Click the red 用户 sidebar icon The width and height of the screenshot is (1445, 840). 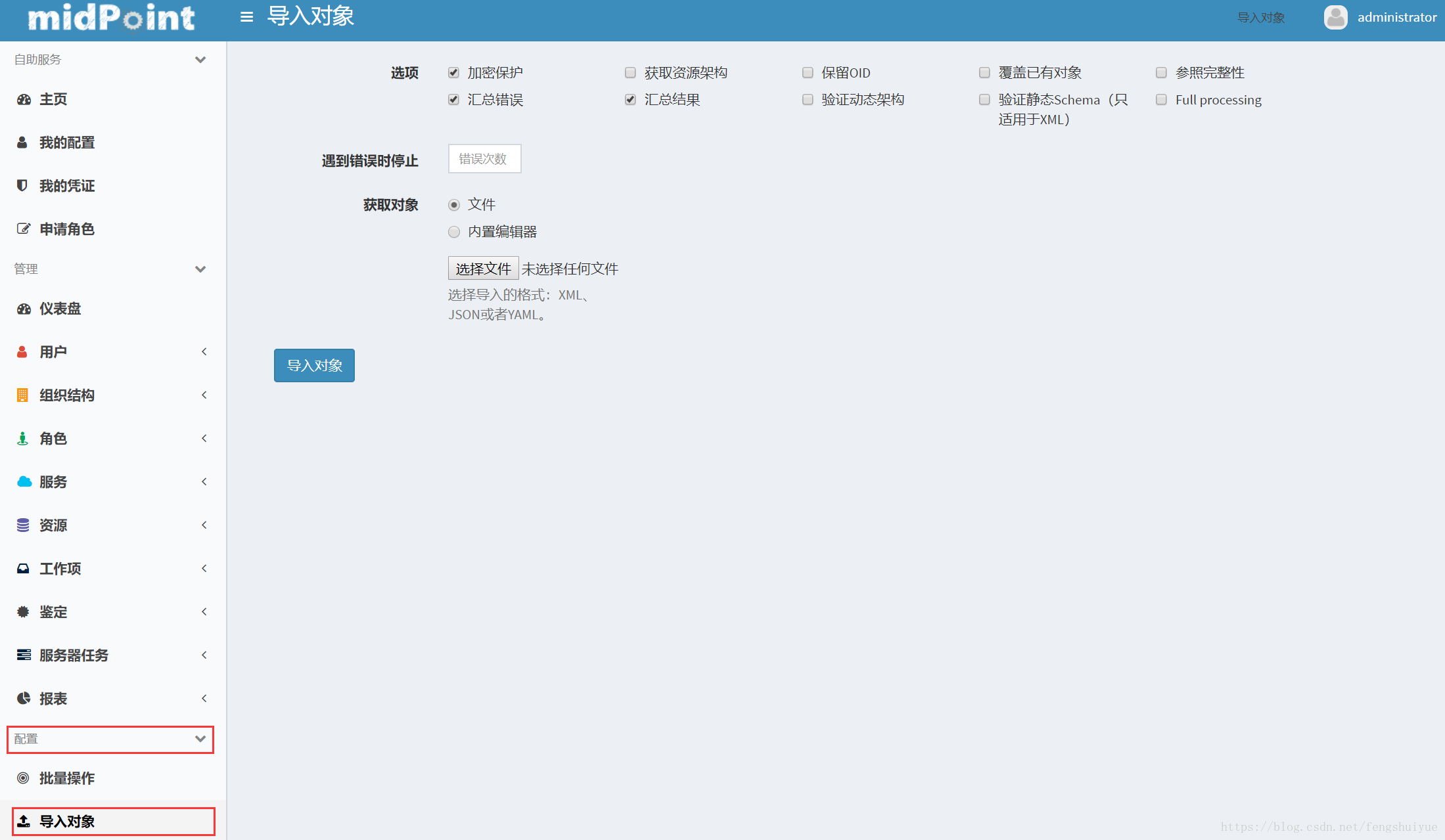click(22, 352)
